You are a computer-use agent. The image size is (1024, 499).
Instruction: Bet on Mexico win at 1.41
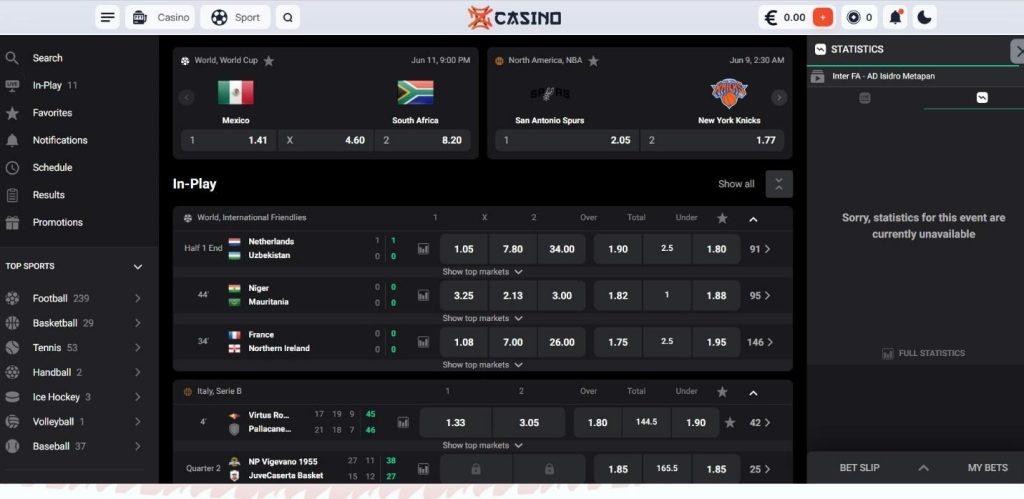pos(229,140)
